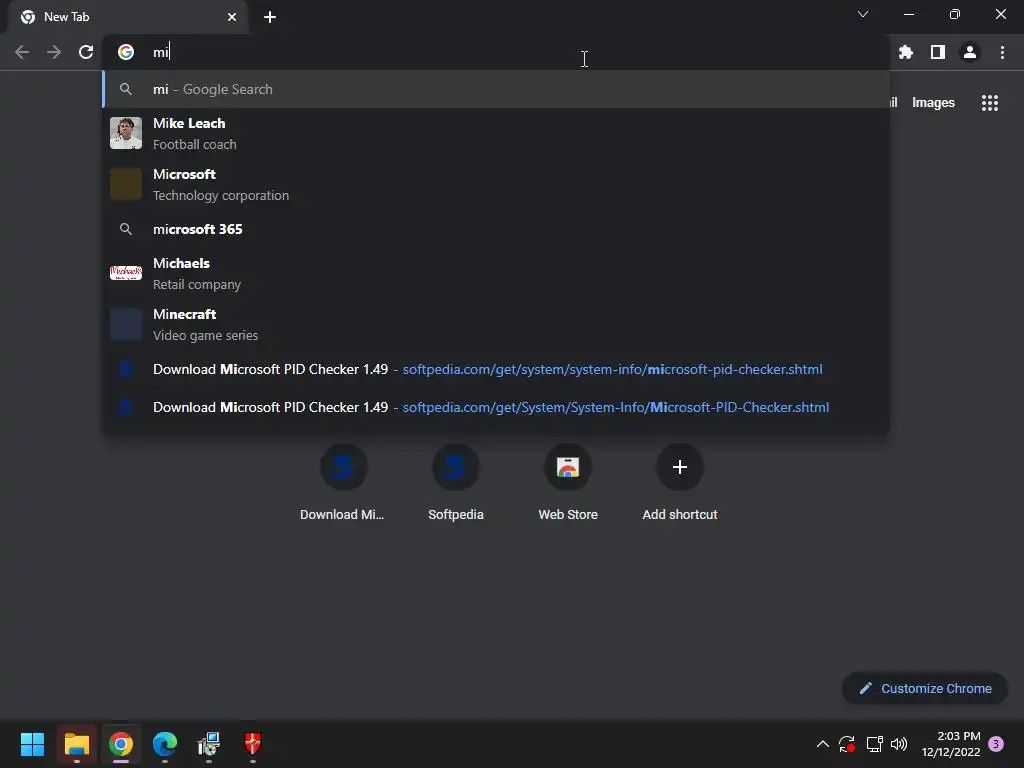Open the notification badge with 3
Screen dimensions: 1024x768
click(x=996, y=744)
